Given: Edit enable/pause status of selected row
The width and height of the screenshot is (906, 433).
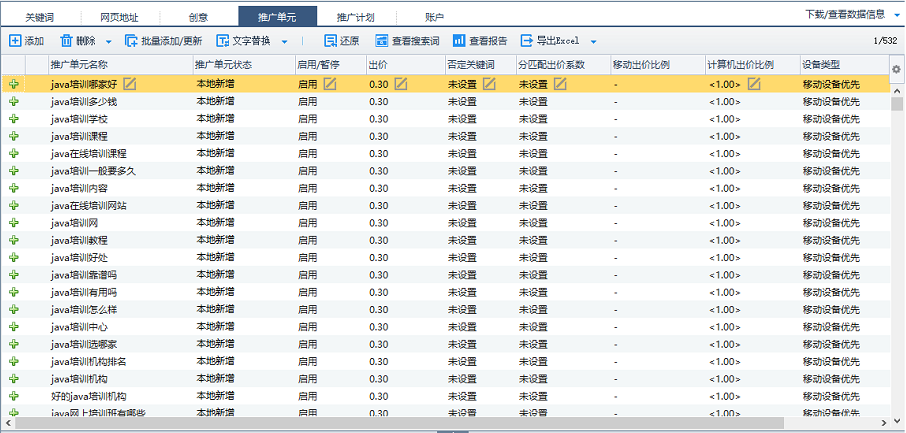Looking at the screenshot, I should (329, 84).
